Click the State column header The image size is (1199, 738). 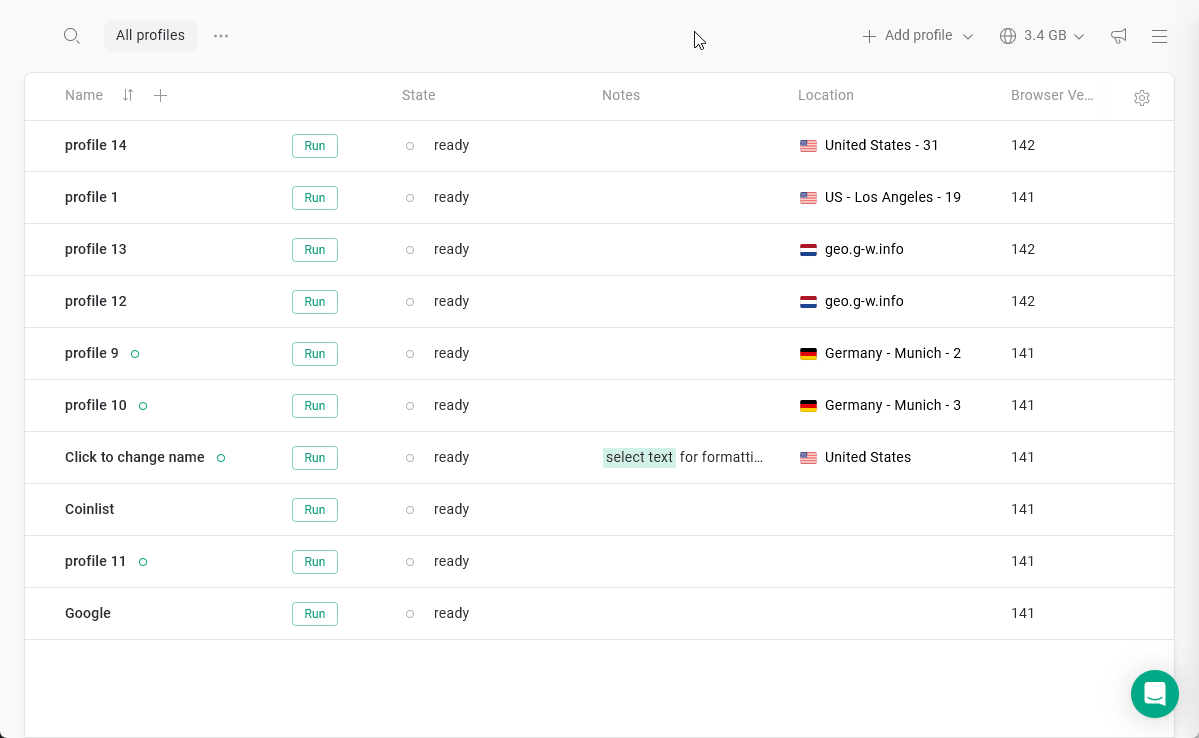point(418,95)
